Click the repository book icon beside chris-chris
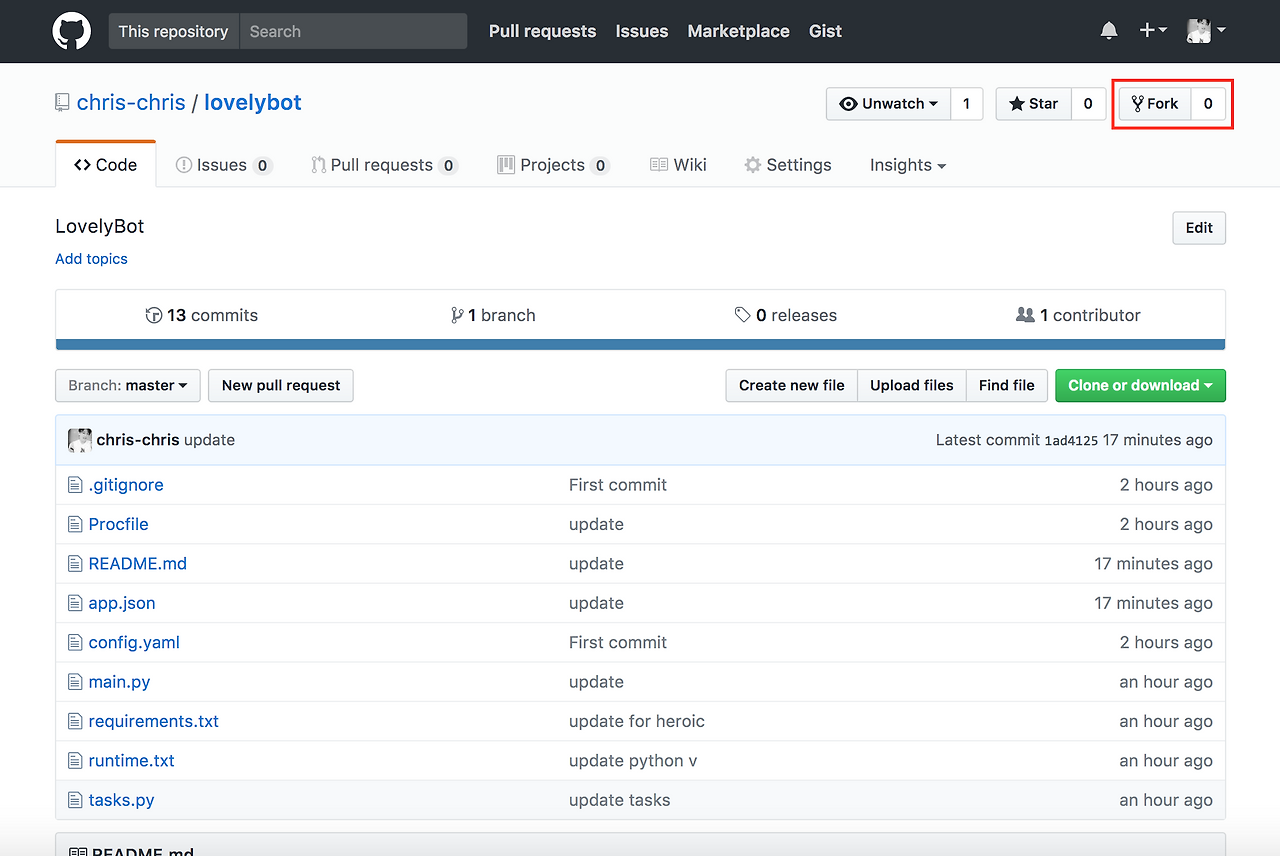The image size is (1280, 856). pos(62,101)
